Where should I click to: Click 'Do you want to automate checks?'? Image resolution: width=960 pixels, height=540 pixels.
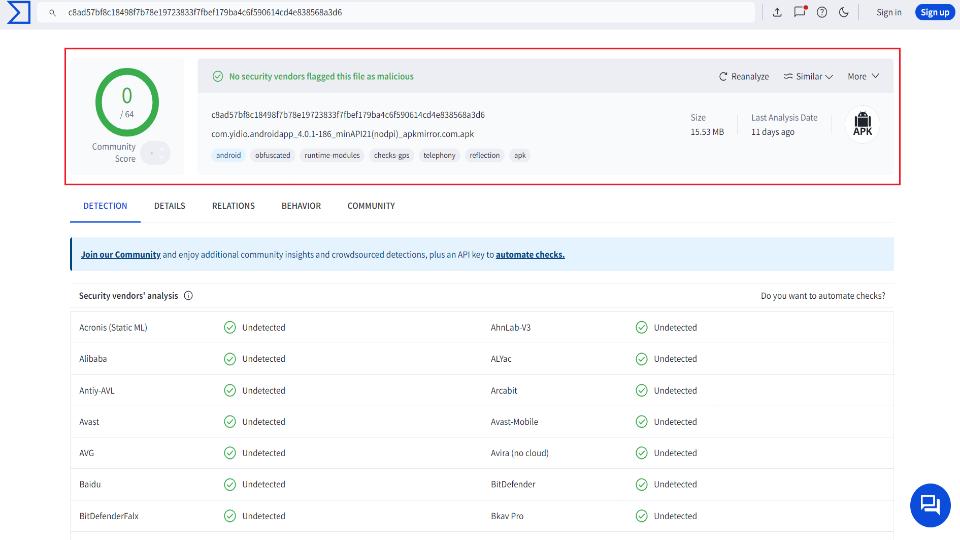tap(823, 296)
